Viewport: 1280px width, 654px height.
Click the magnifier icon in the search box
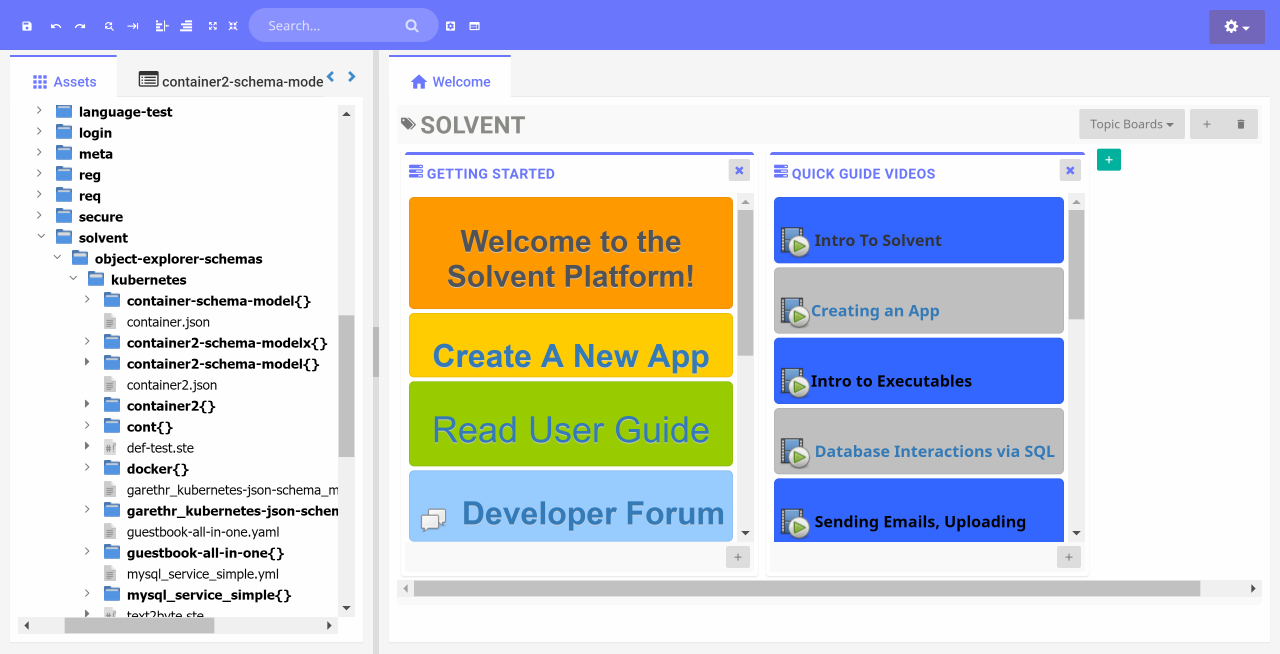[x=412, y=26]
